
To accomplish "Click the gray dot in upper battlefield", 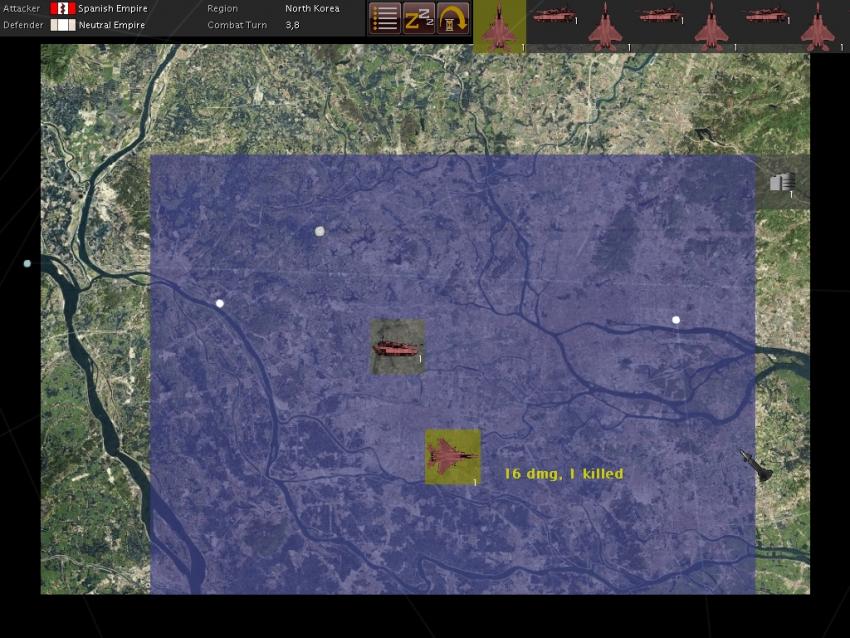I will click(320, 231).
